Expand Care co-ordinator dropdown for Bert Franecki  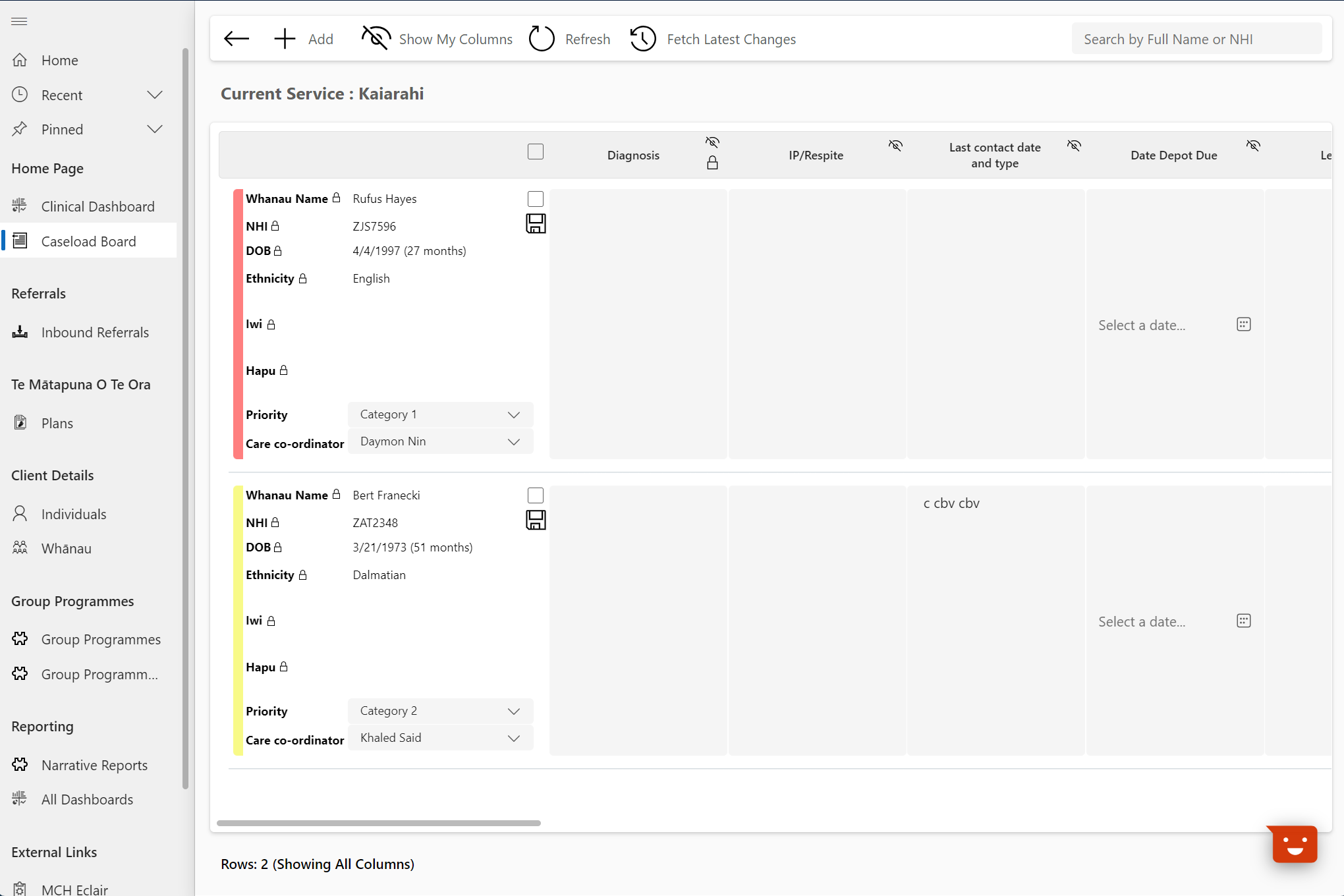(x=513, y=738)
